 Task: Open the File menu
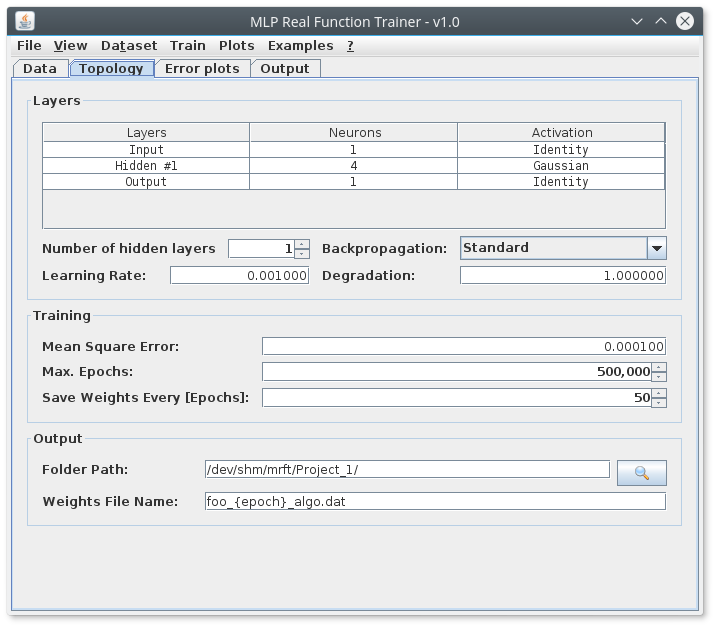tap(29, 46)
